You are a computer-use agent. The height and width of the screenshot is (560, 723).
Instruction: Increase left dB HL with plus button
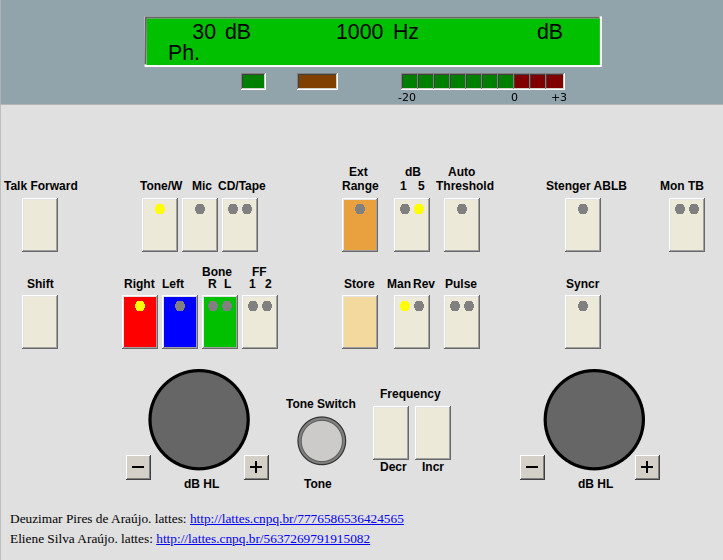coord(256,466)
